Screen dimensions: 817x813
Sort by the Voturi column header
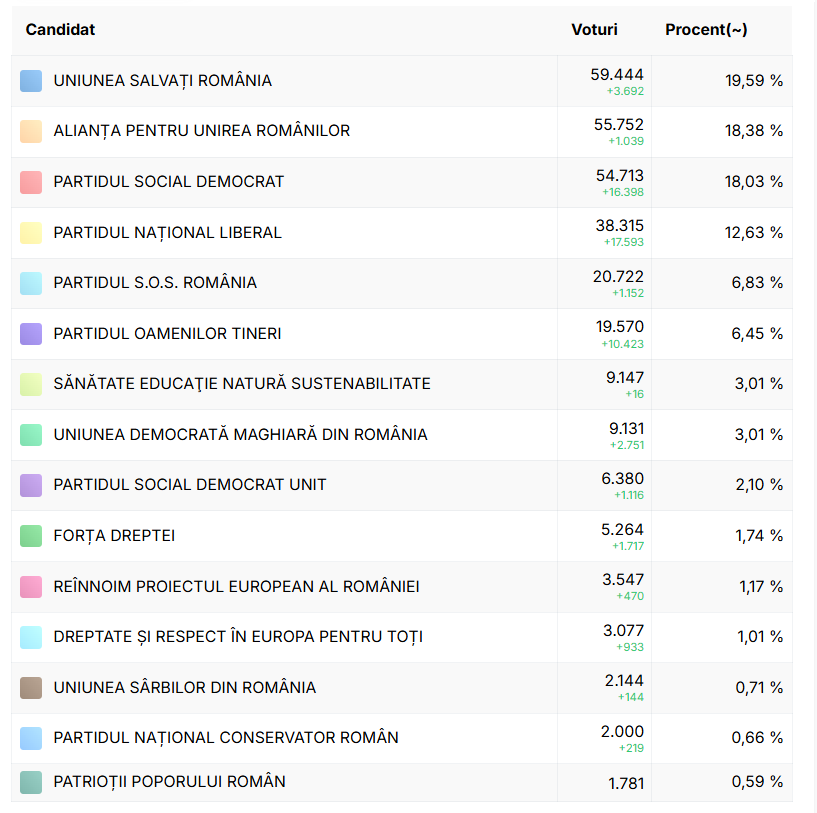coord(594,30)
